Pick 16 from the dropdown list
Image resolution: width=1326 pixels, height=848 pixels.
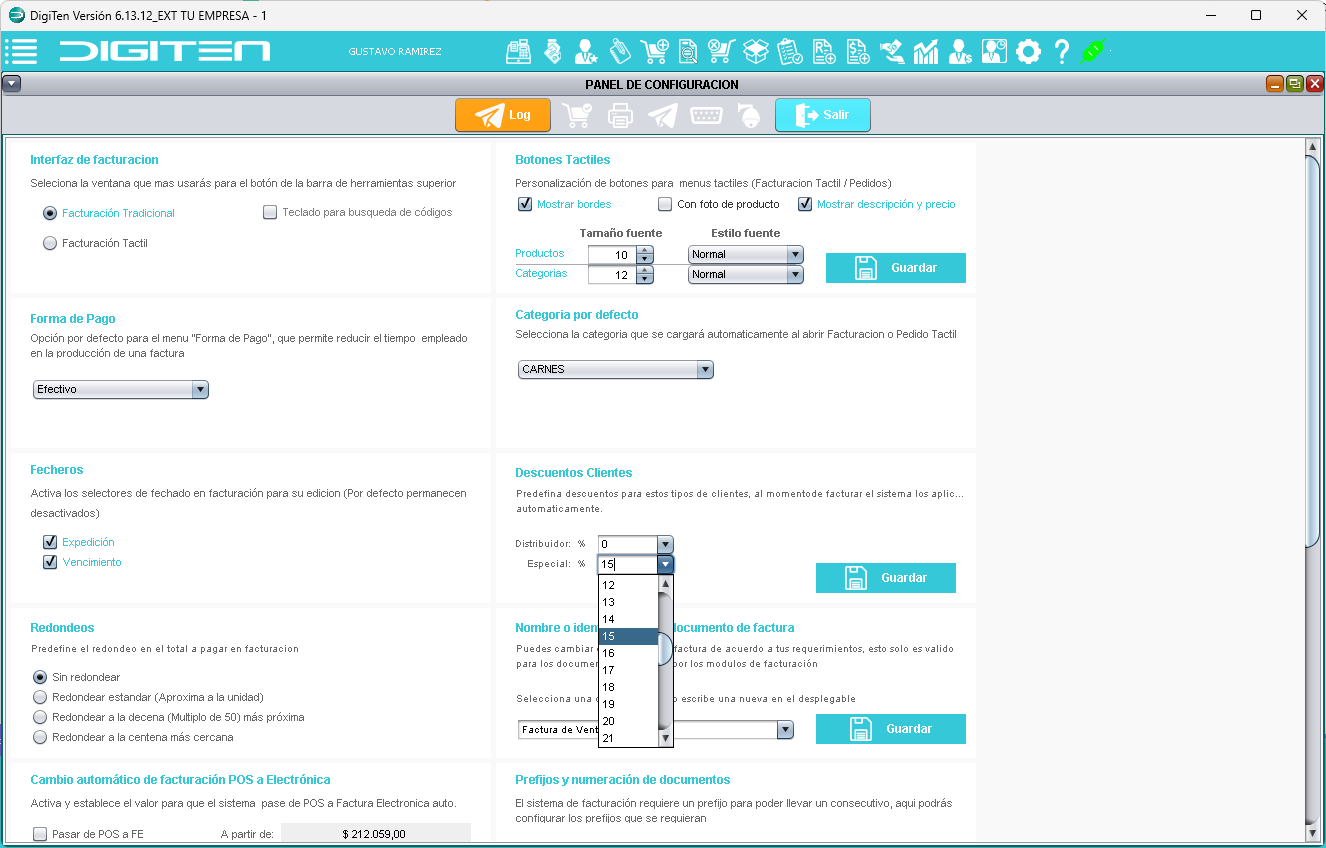[x=628, y=653]
